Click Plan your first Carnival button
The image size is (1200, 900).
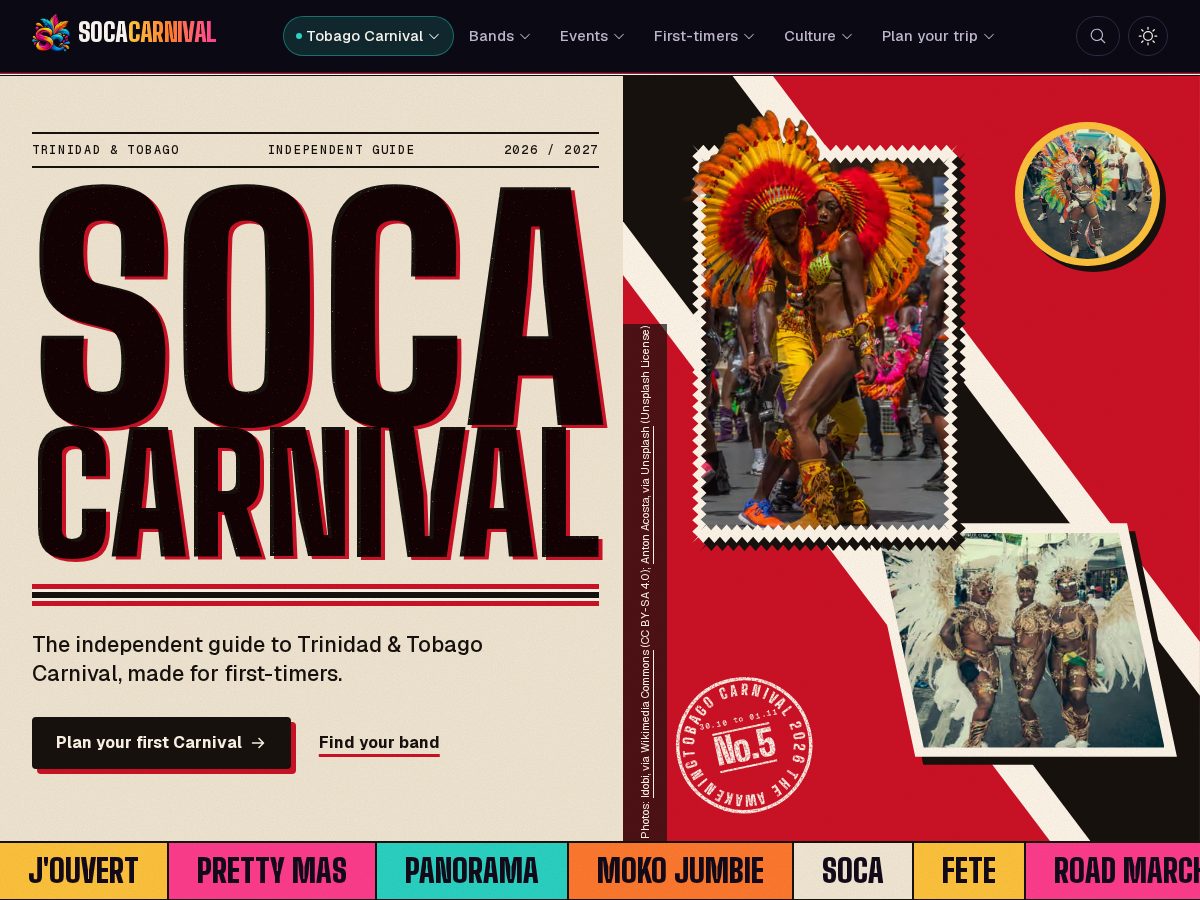161,743
